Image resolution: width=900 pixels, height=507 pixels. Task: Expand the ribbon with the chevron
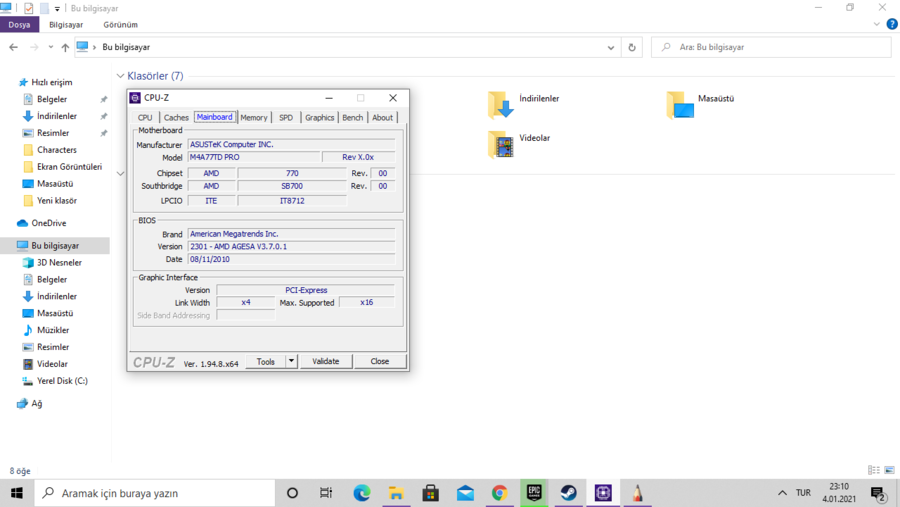(x=876, y=24)
